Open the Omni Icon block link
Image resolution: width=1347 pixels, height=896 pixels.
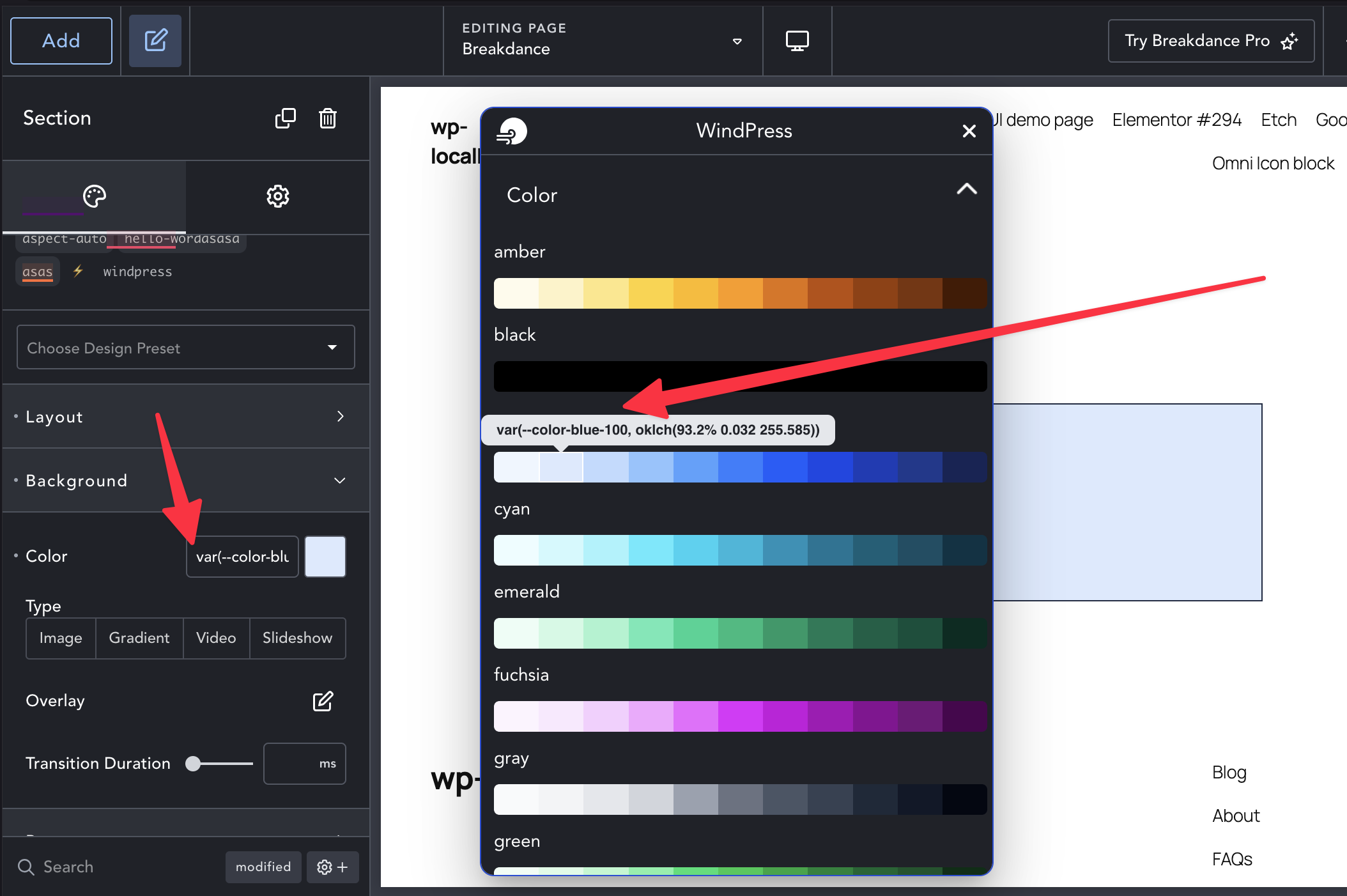point(1273,164)
